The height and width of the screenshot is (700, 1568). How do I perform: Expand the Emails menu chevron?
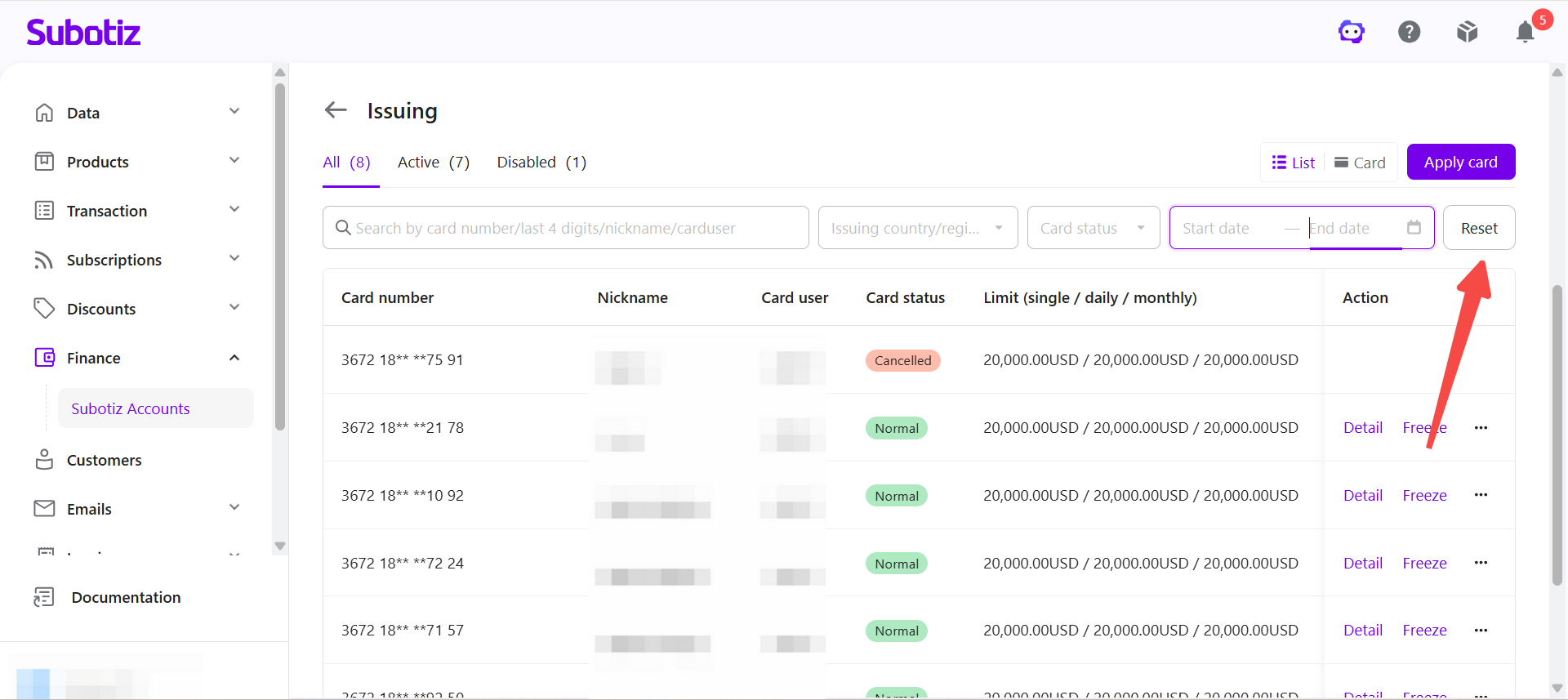click(234, 507)
